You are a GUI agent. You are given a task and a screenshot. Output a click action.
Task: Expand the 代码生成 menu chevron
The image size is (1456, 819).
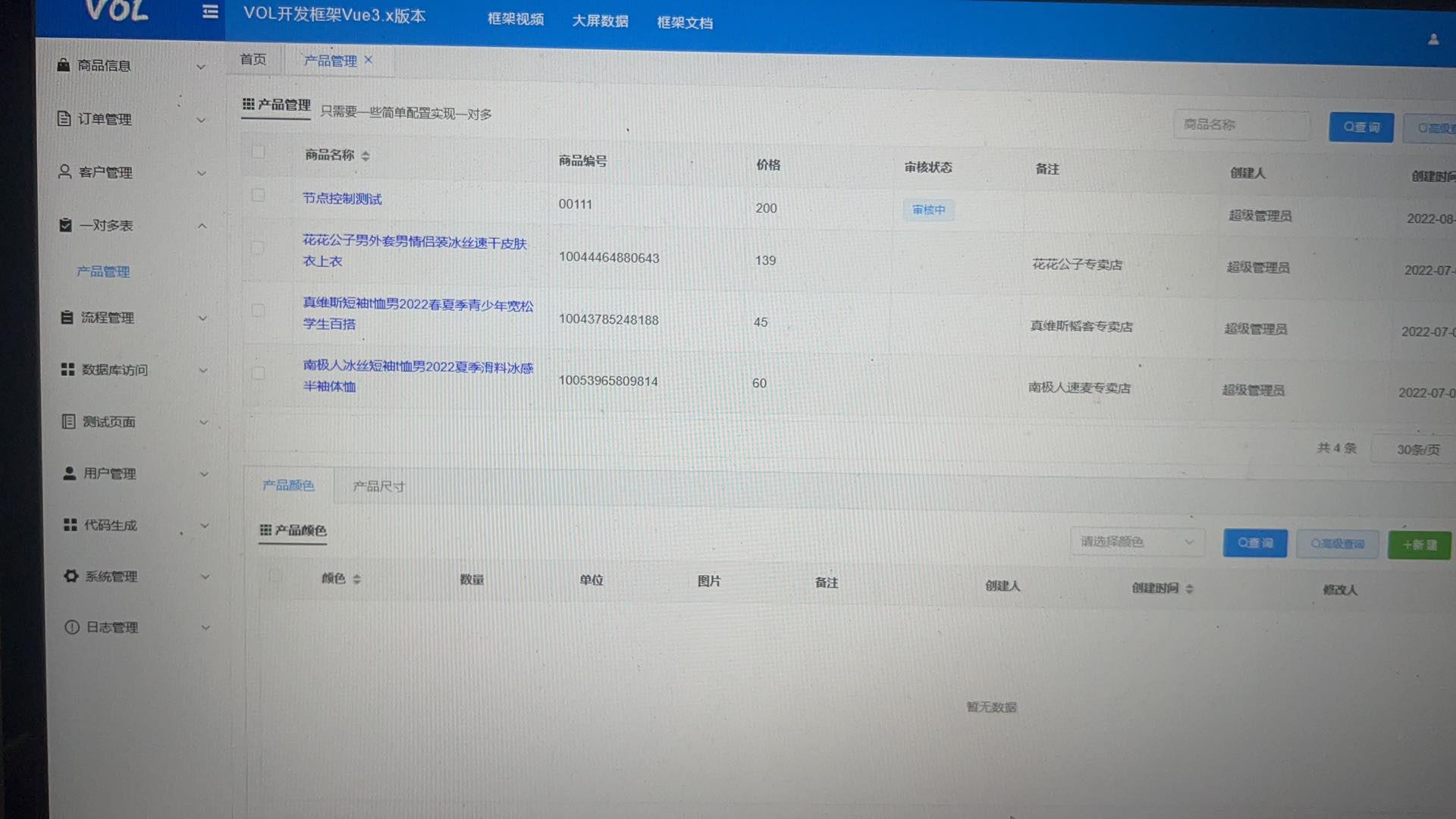coord(204,526)
